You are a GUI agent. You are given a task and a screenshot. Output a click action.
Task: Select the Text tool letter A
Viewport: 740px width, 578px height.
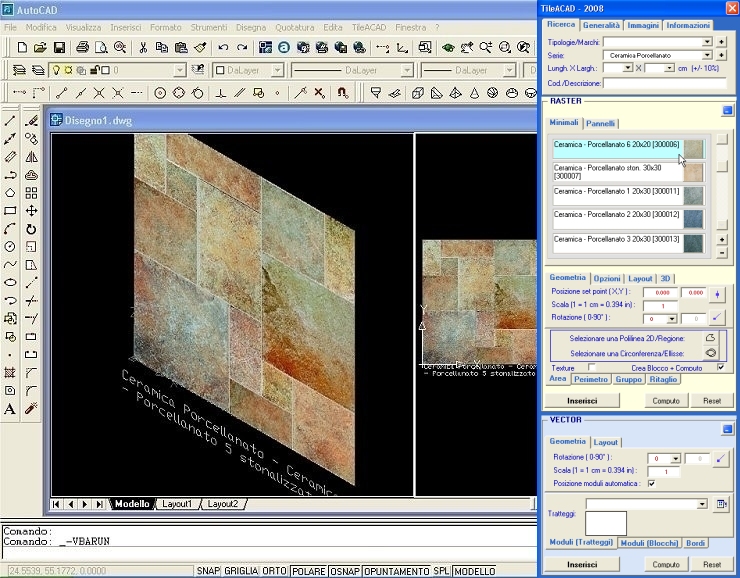[x=10, y=409]
